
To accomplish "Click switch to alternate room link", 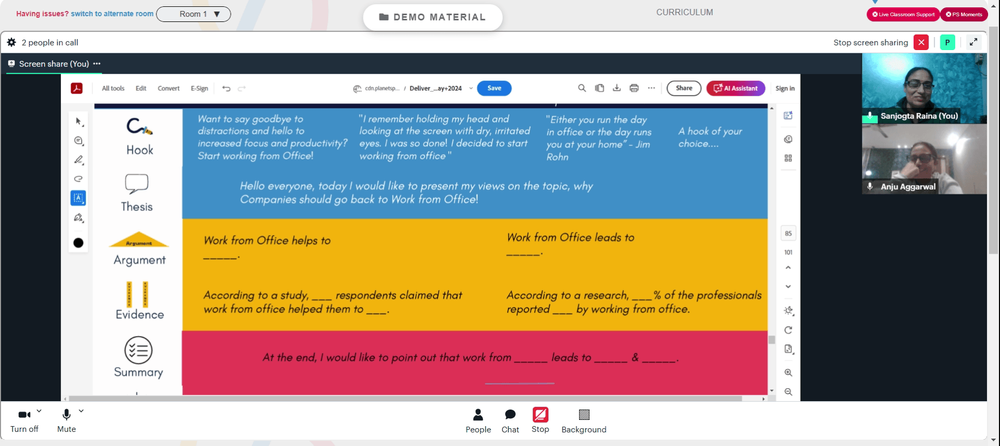I will tap(112, 13).
